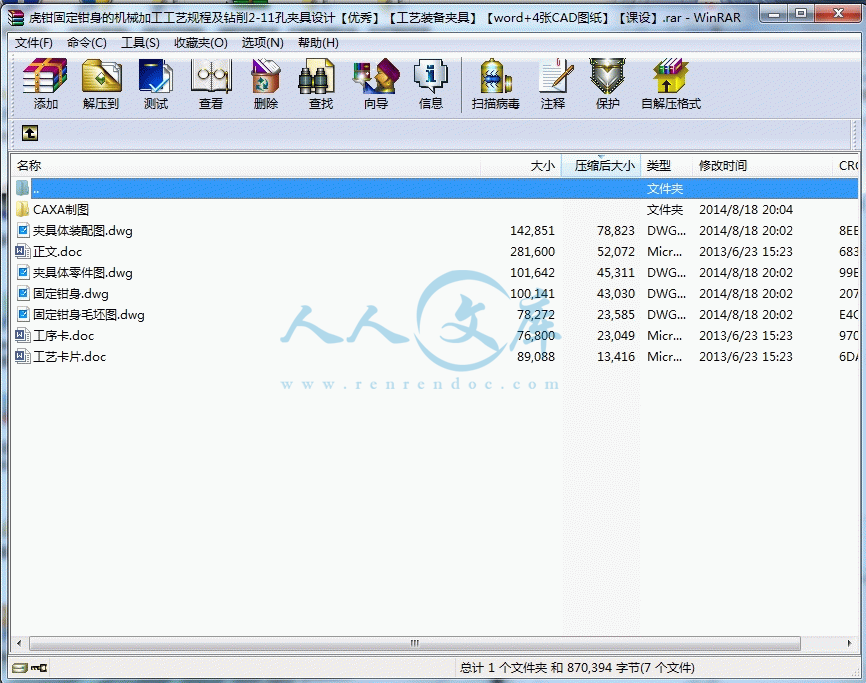Click the scrollbar right arrow
The width and height of the screenshot is (866, 683).
point(849,643)
